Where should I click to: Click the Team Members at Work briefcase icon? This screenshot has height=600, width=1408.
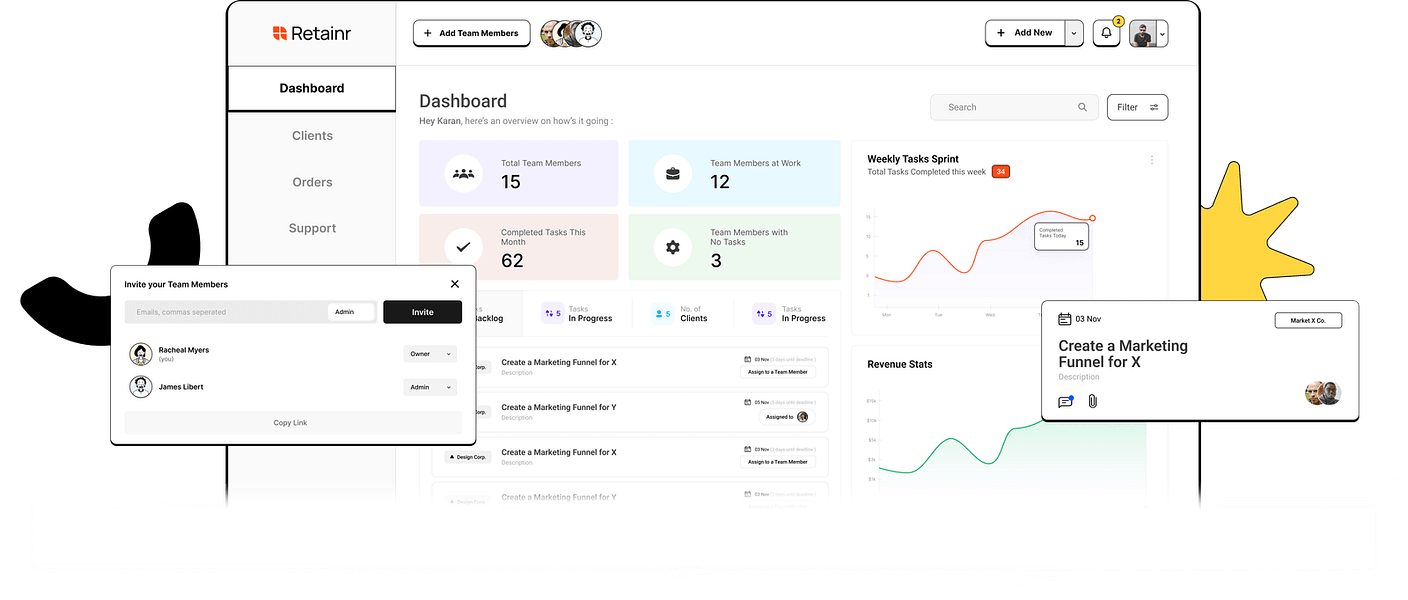[672, 173]
